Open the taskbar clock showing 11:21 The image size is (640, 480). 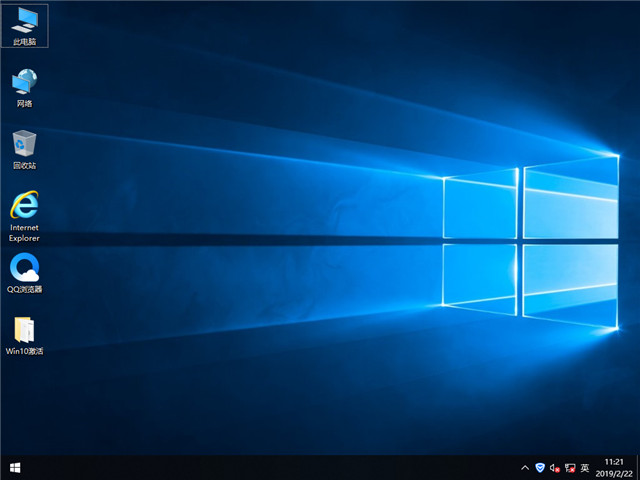(x=614, y=468)
